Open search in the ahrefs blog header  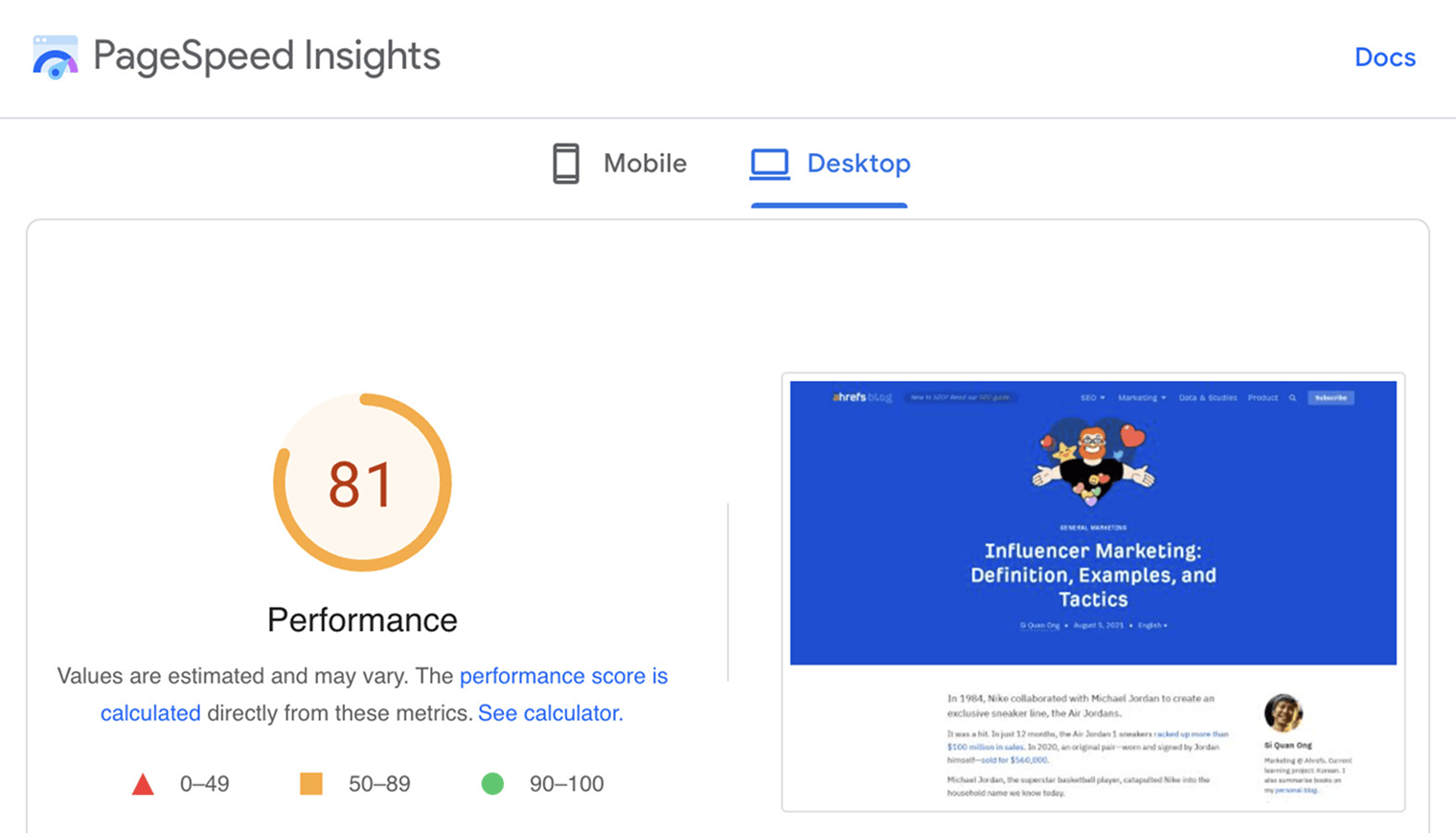click(x=1293, y=397)
